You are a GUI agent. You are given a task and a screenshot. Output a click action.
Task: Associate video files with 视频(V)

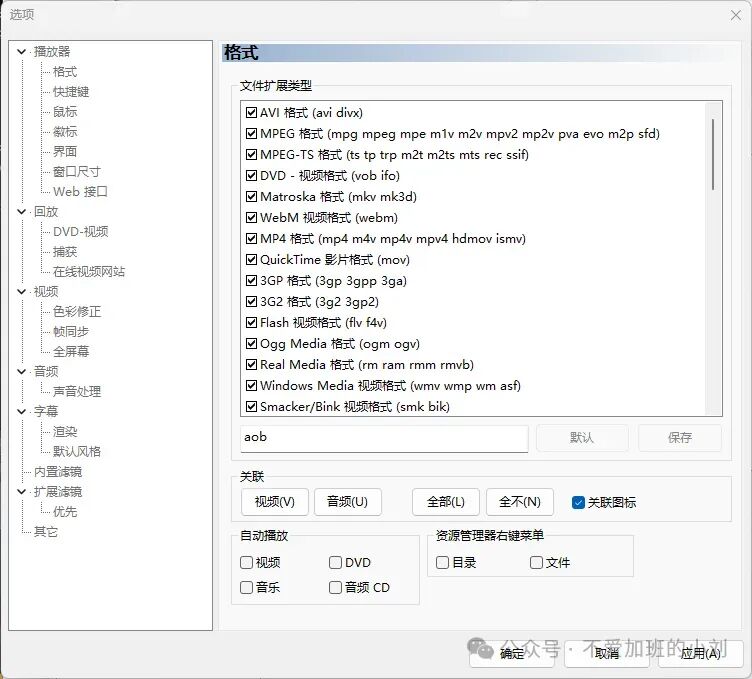click(x=275, y=502)
